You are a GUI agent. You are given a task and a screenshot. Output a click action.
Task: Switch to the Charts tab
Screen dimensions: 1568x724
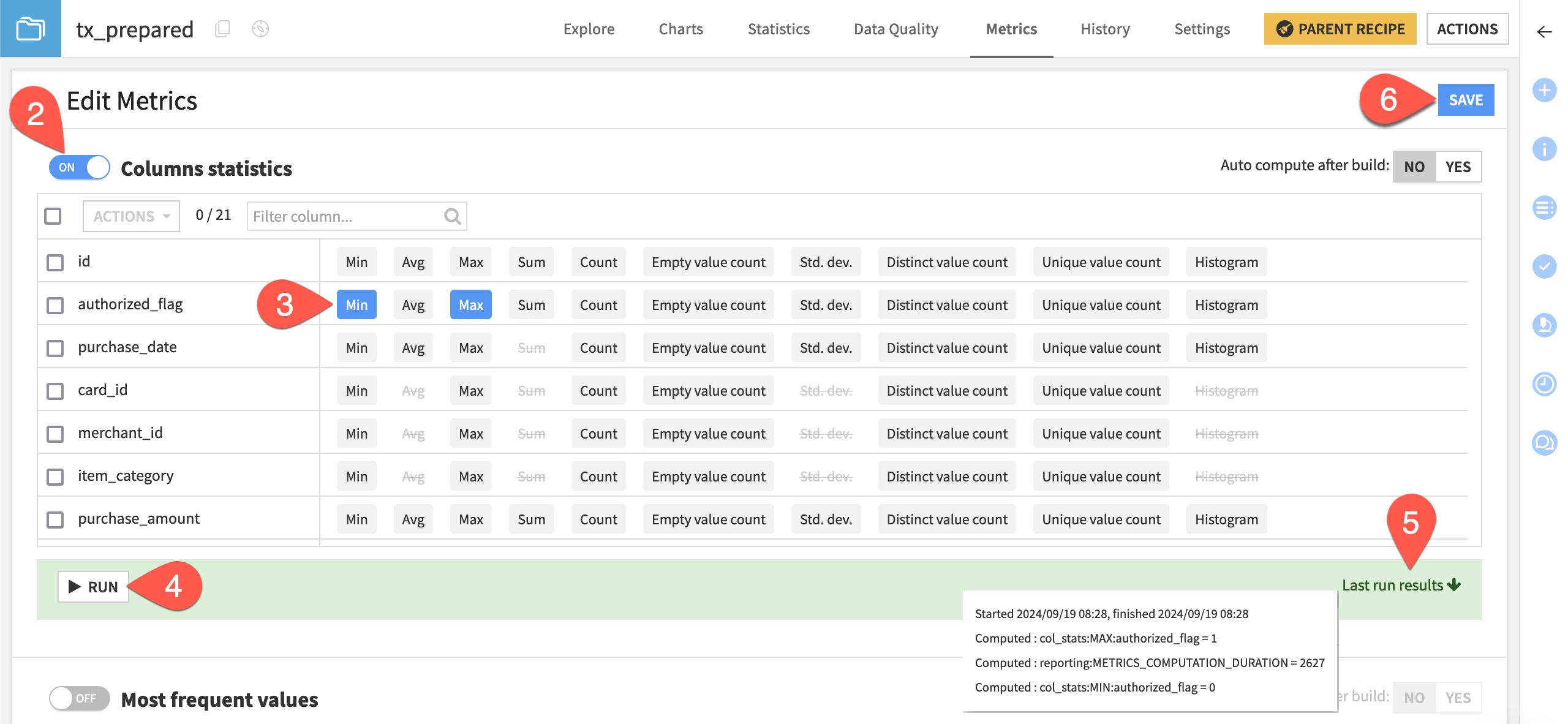coord(680,29)
